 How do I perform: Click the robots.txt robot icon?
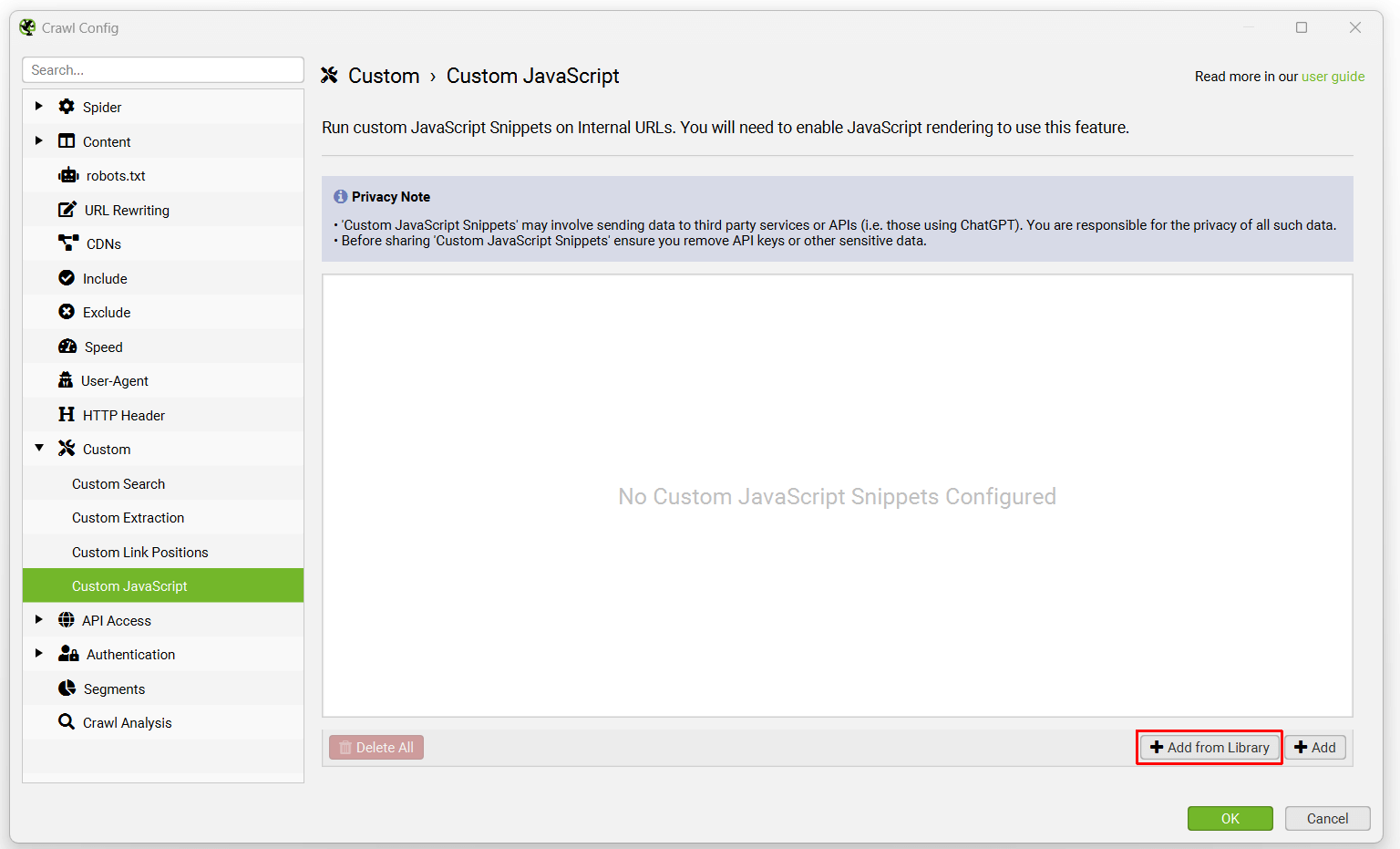pos(68,175)
